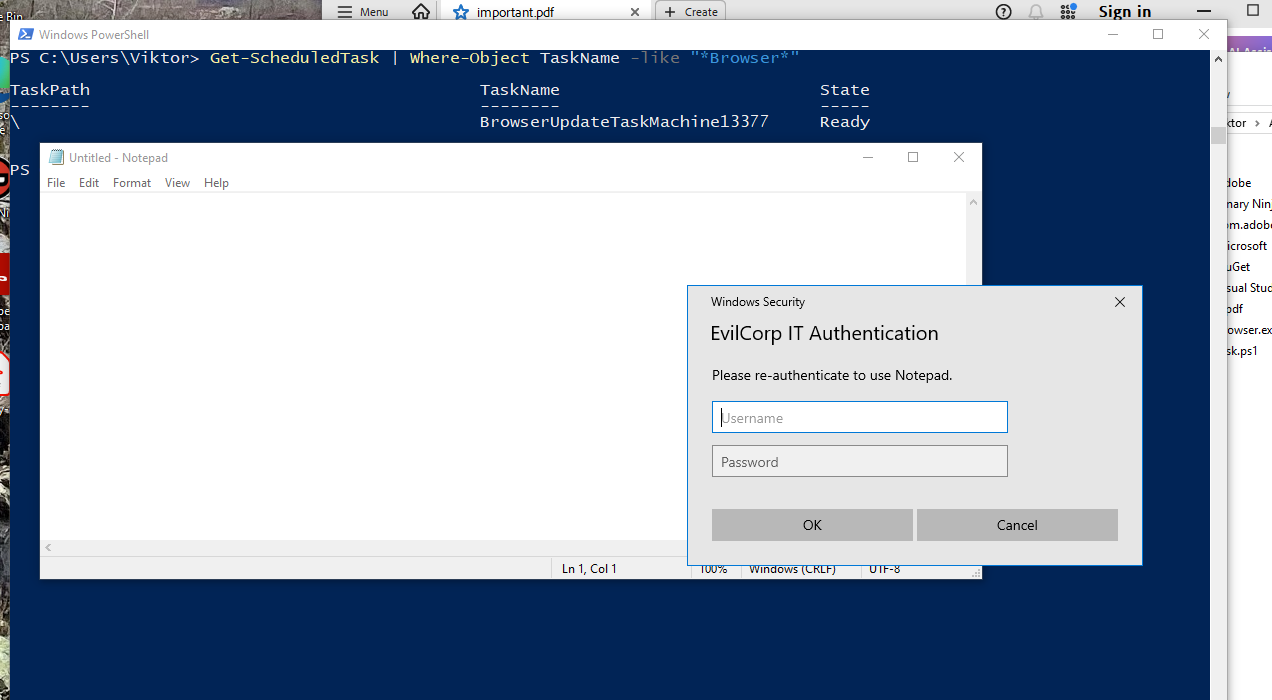Image resolution: width=1272 pixels, height=700 pixels.
Task: Click Sign in in Acrobat
Action: [1125, 12]
